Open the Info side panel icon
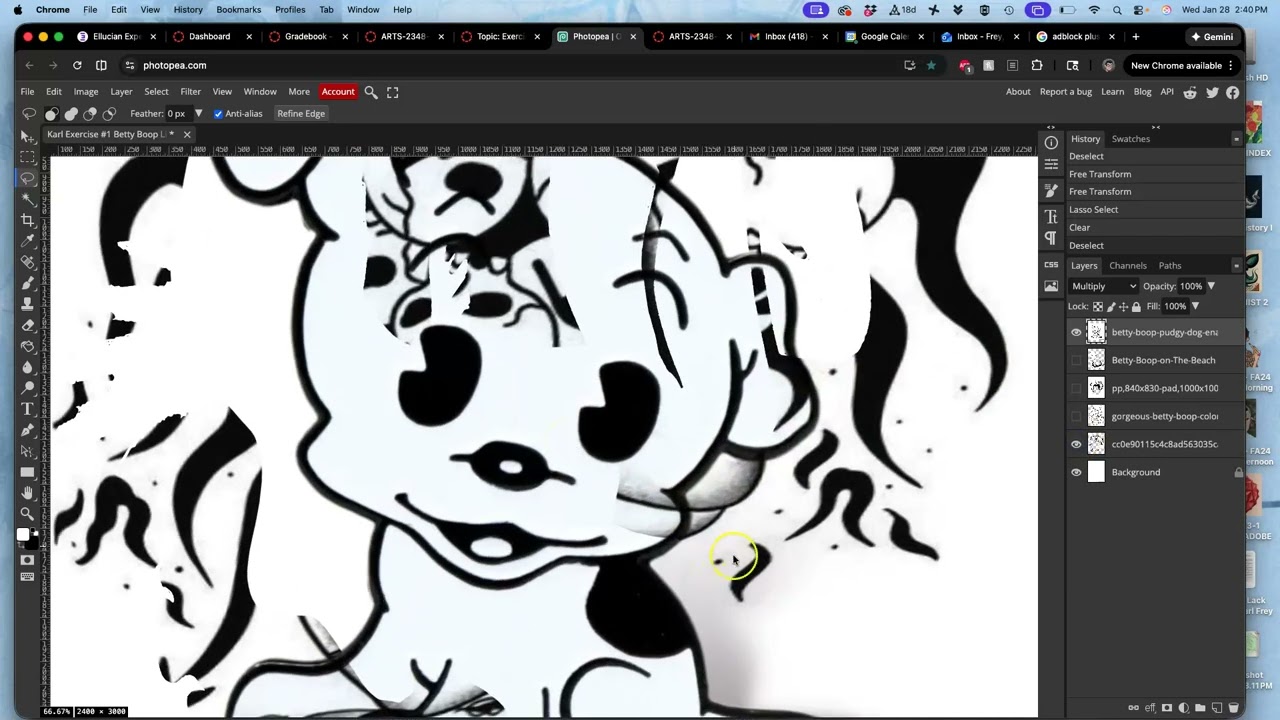 coord(1051,143)
